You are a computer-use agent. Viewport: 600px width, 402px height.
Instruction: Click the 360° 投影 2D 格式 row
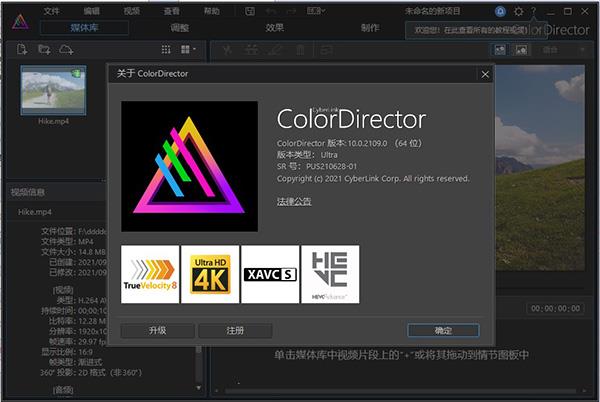coord(91,372)
